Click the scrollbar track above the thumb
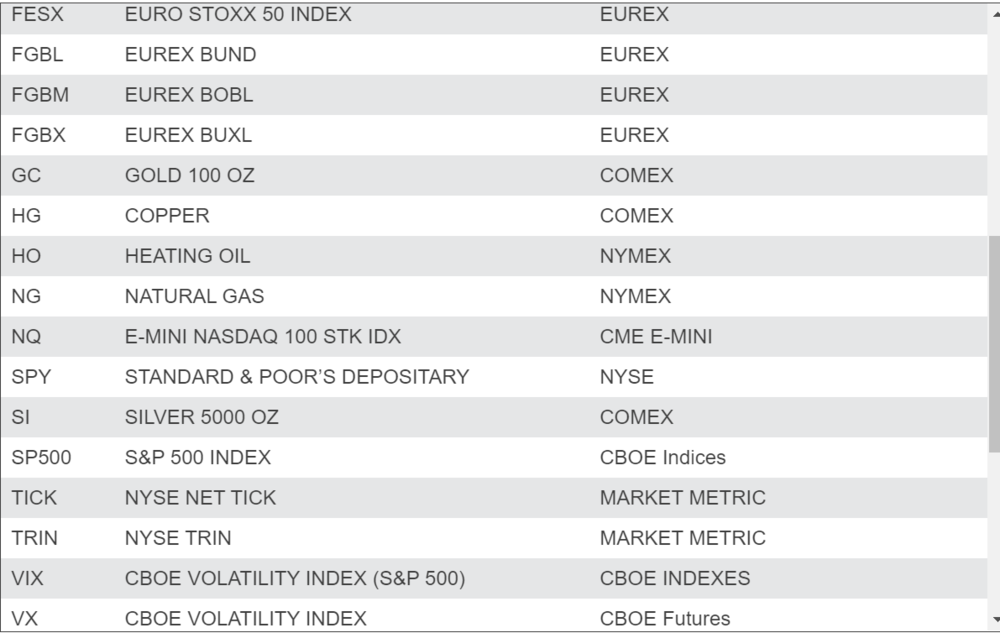This screenshot has width=1000, height=633. pos(994,130)
